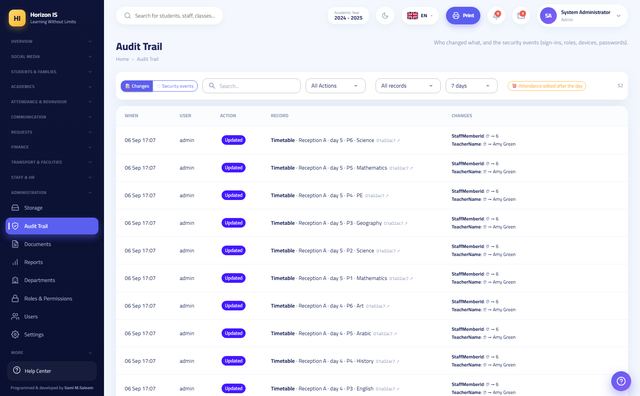Click the Reports bar-chart icon
640x396 pixels.
pyautogui.click(x=15, y=262)
